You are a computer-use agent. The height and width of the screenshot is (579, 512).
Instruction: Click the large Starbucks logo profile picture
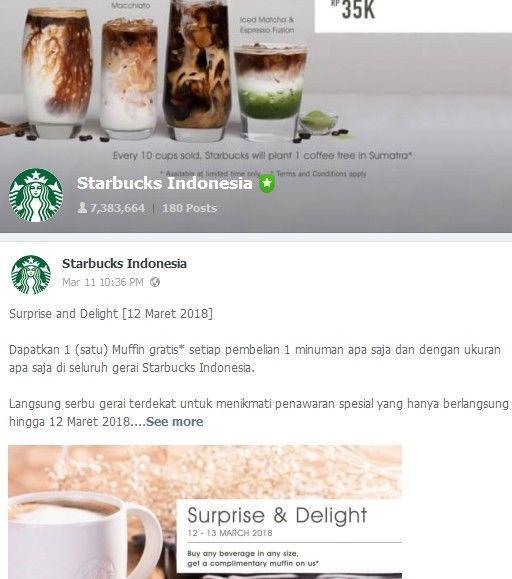(x=36, y=195)
